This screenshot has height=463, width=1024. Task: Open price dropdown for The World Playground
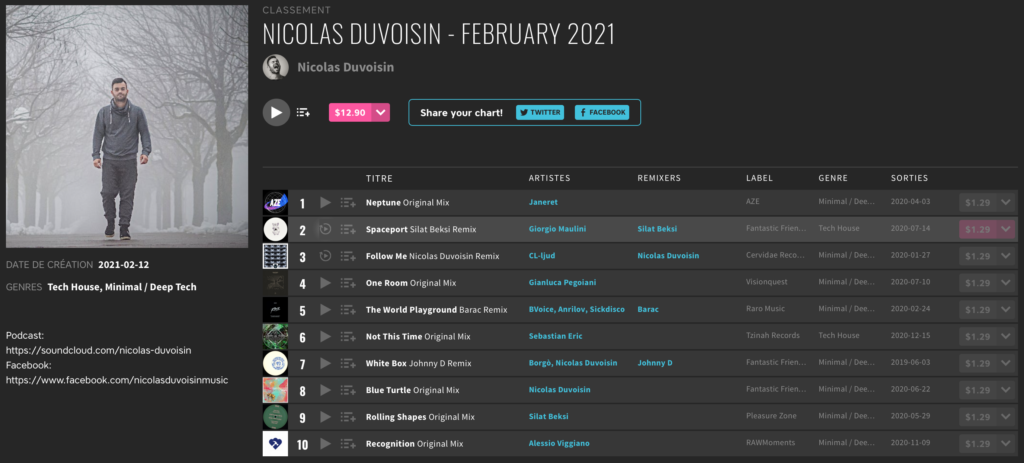(x=1006, y=310)
